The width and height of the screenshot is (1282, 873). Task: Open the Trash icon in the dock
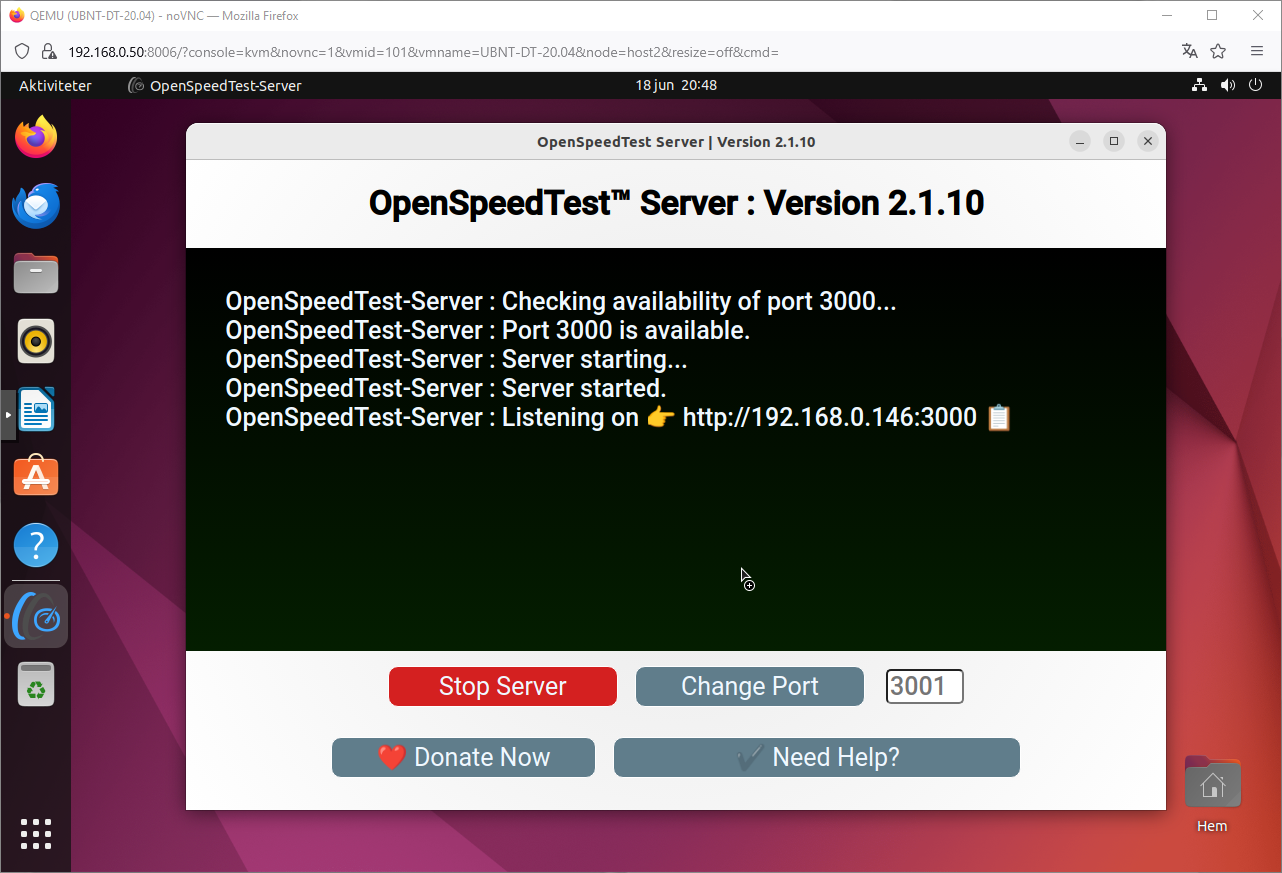coord(36,685)
